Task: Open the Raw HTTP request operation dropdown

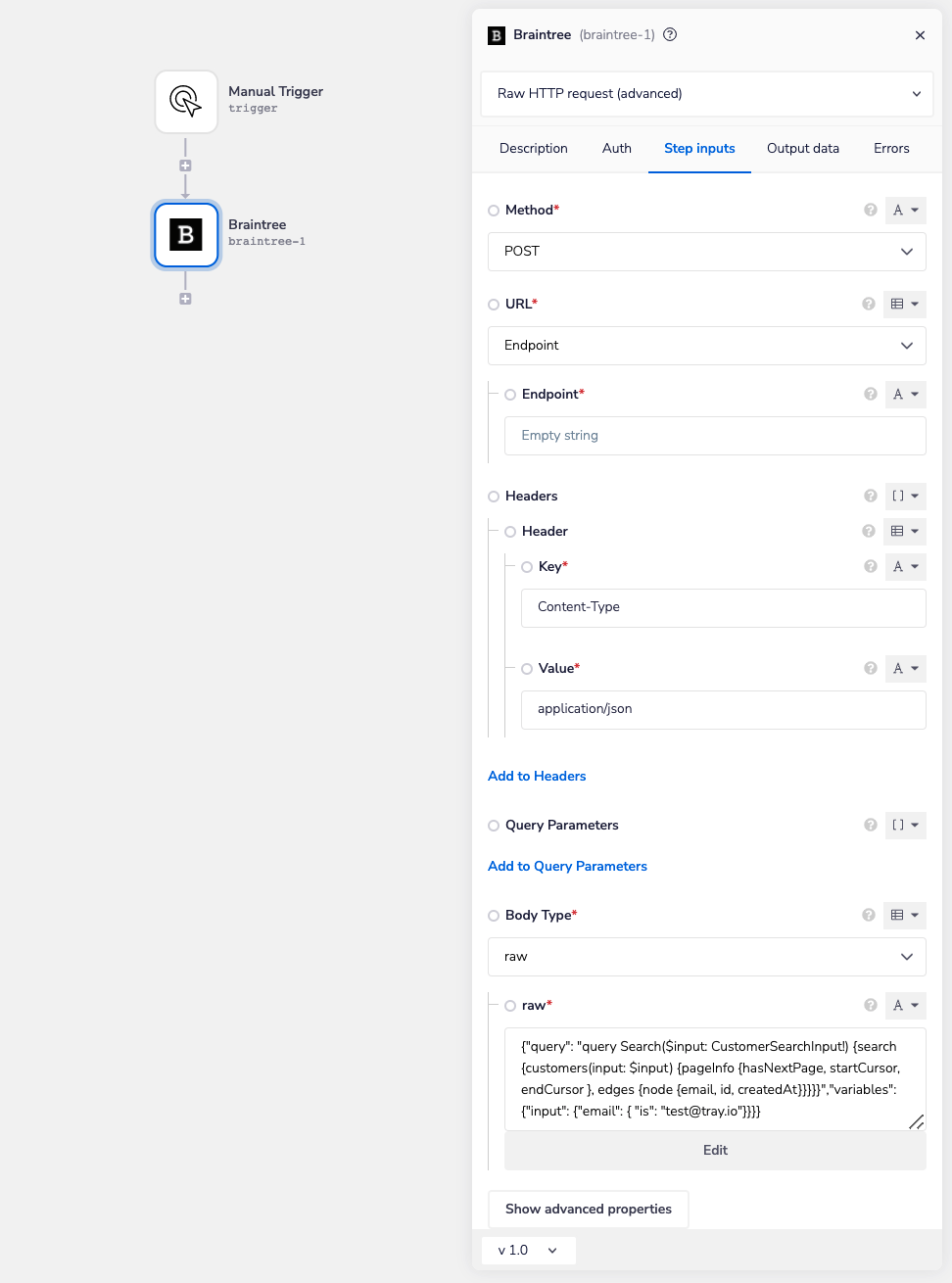Action: [x=707, y=94]
